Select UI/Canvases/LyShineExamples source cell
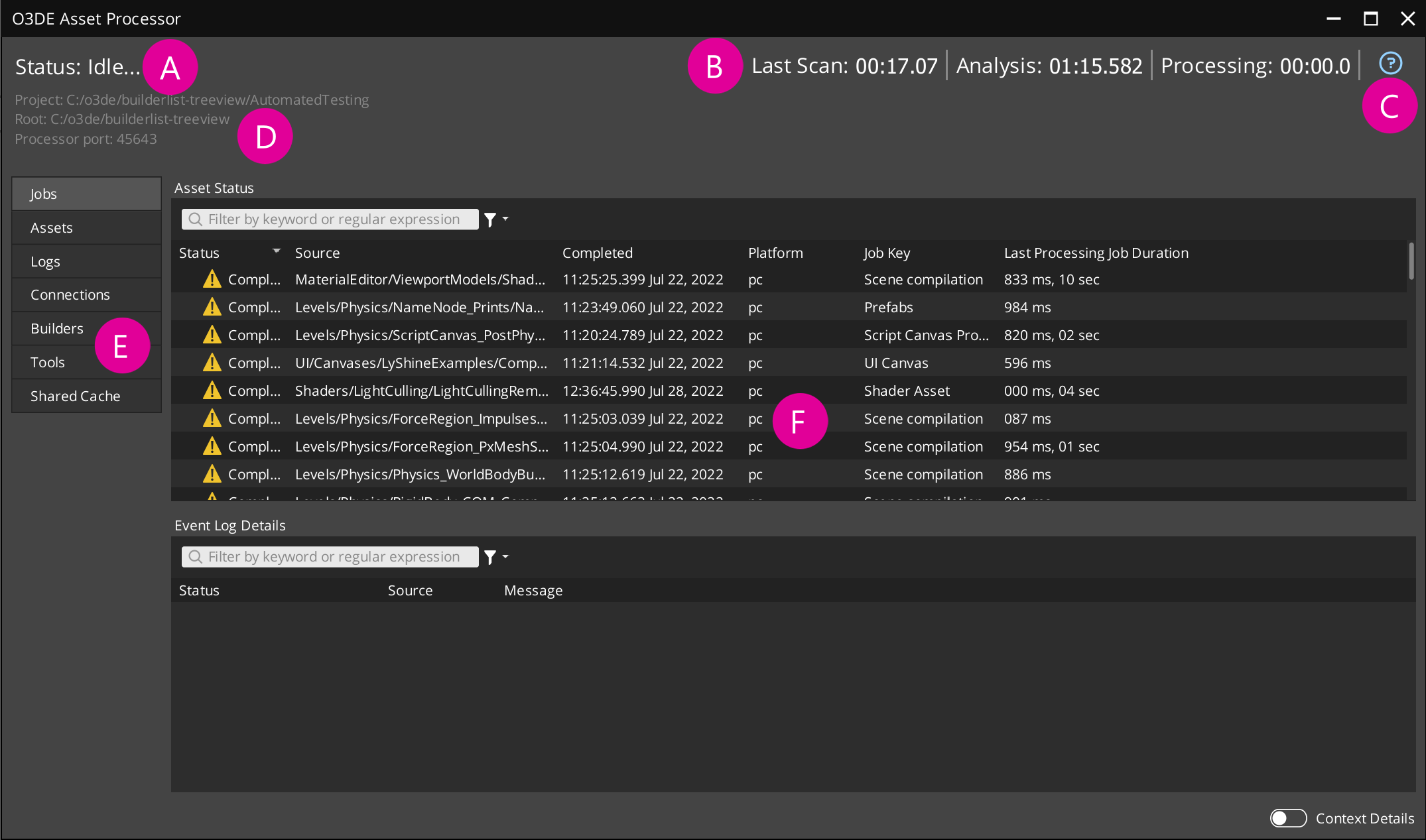 pos(421,363)
